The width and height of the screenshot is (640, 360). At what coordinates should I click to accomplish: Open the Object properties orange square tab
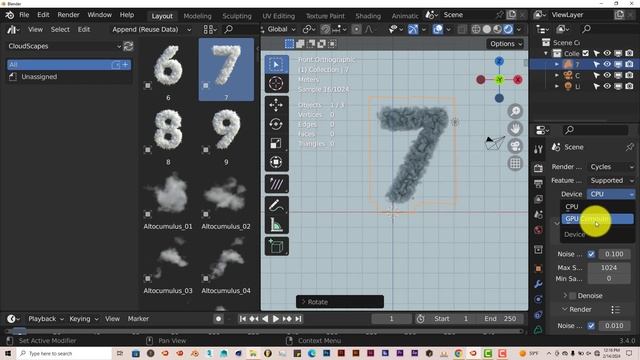(x=538, y=268)
